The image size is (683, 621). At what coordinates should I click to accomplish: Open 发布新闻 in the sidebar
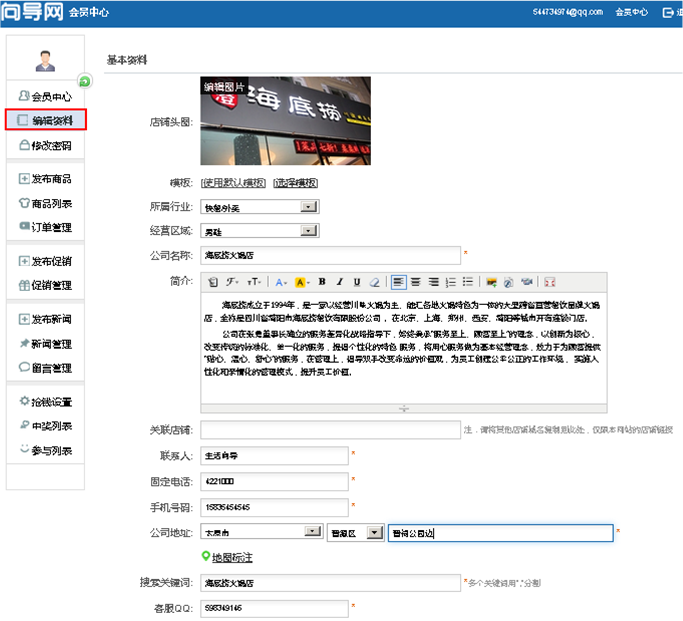(x=45, y=319)
